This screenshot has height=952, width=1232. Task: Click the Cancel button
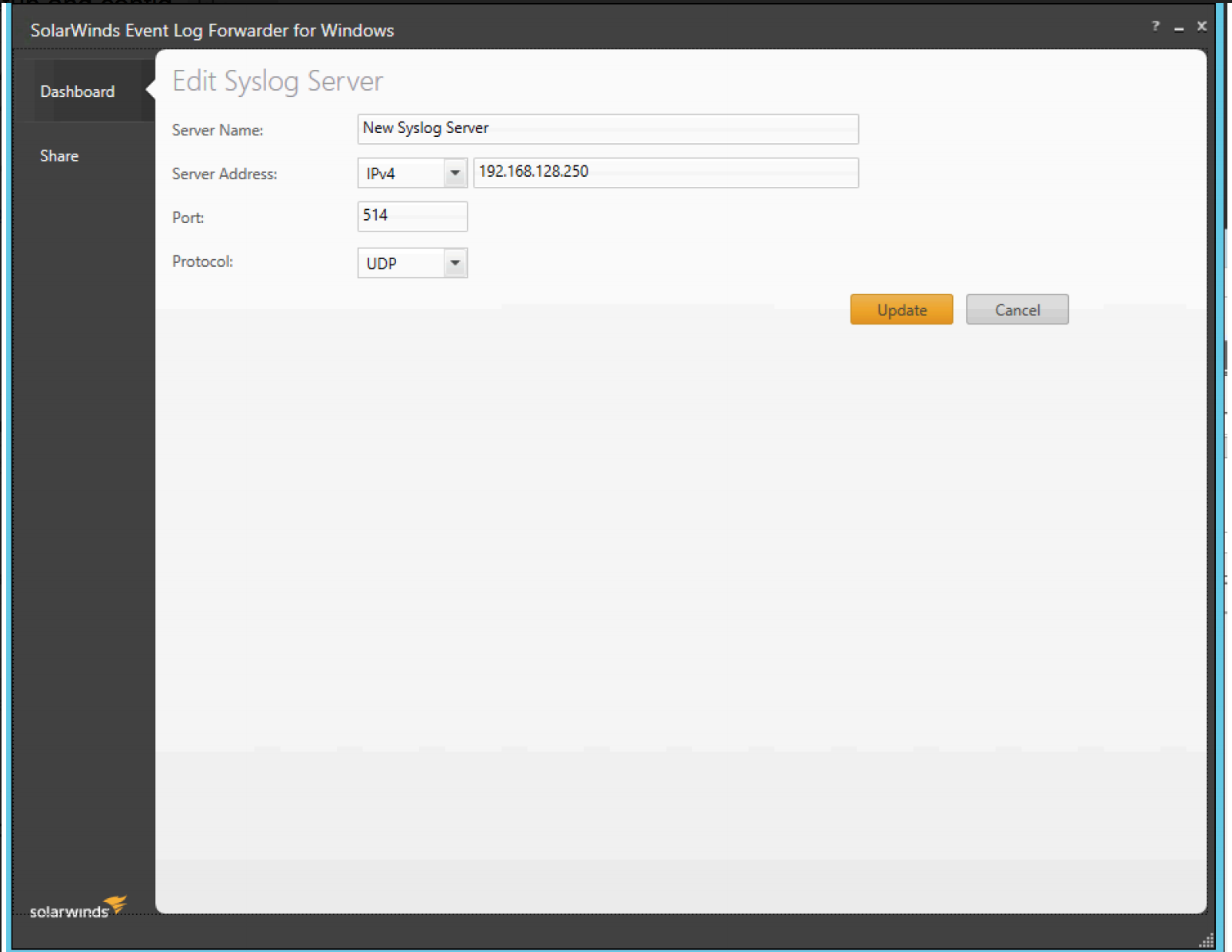tap(1017, 309)
